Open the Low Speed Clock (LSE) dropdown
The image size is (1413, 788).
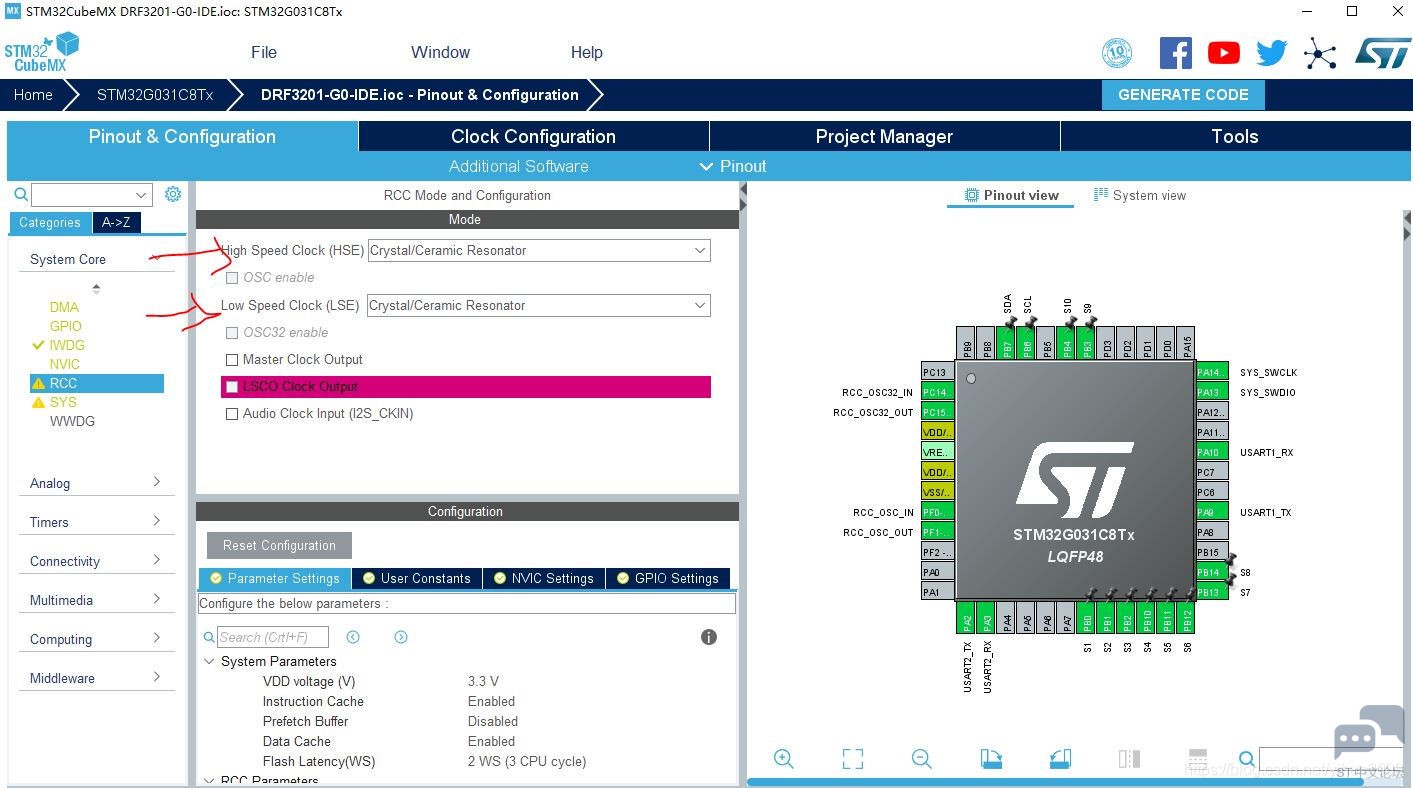pos(539,305)
